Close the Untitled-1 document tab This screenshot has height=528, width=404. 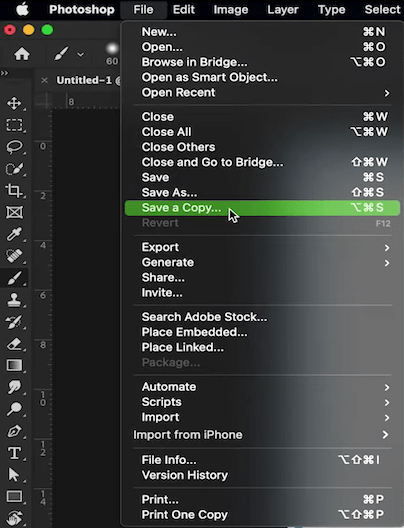click(x=44, y=80)
